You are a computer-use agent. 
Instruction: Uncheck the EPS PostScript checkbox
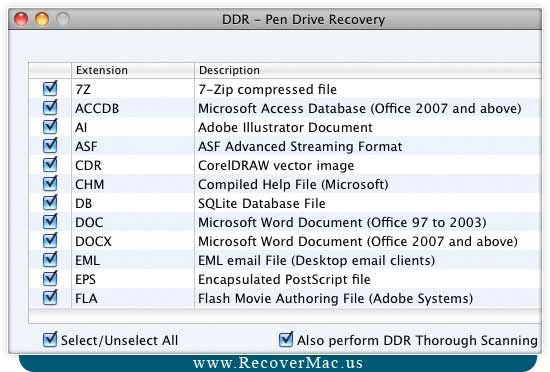coord(50,279)
